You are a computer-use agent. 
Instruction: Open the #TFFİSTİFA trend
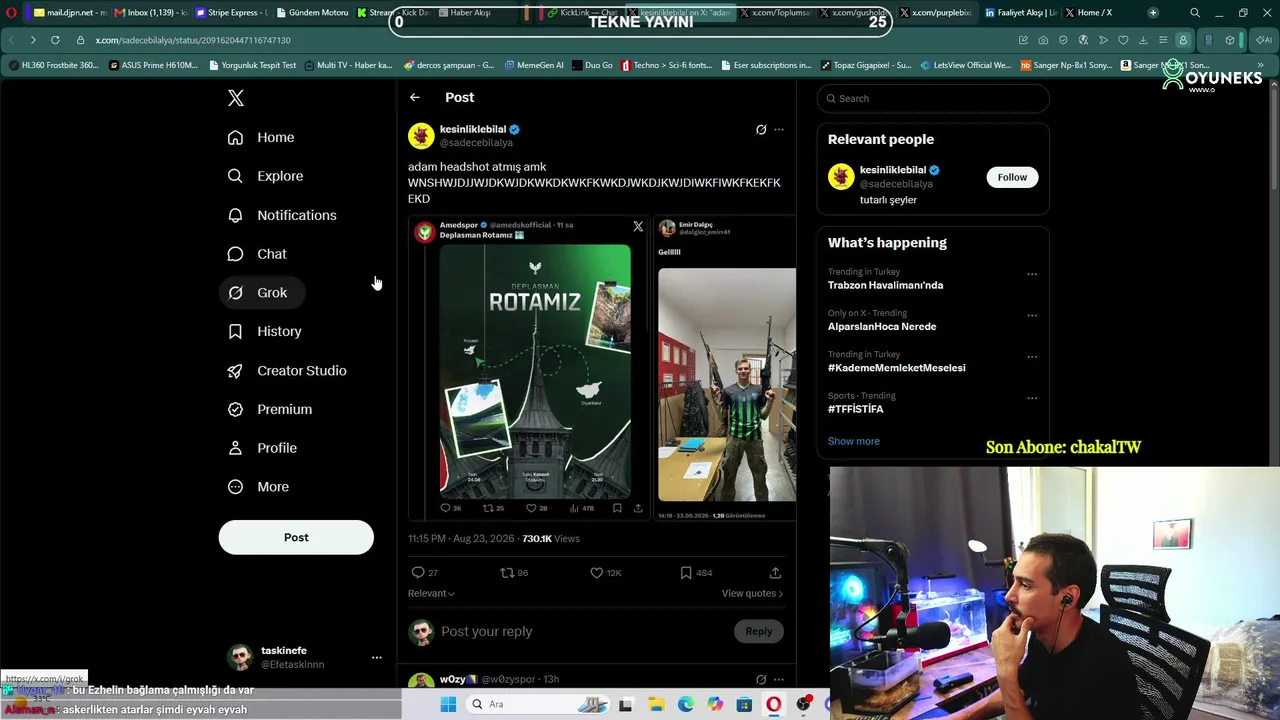click(856, 409)
